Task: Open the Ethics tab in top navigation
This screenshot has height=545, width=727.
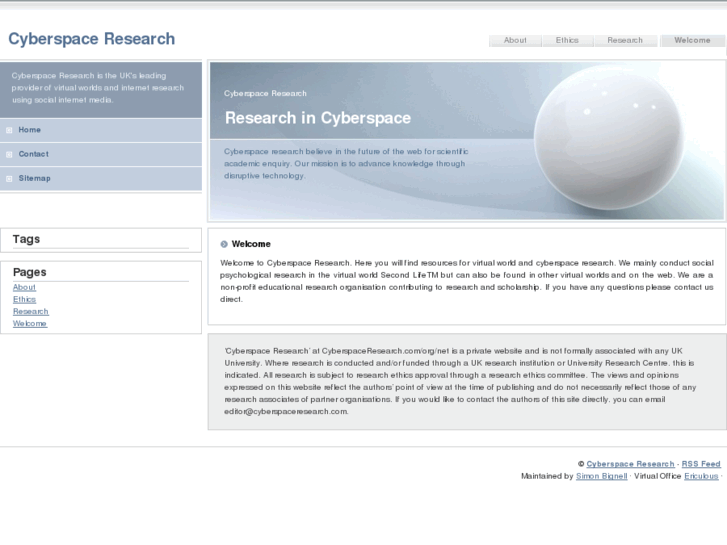Action: (x=568, y=40)
